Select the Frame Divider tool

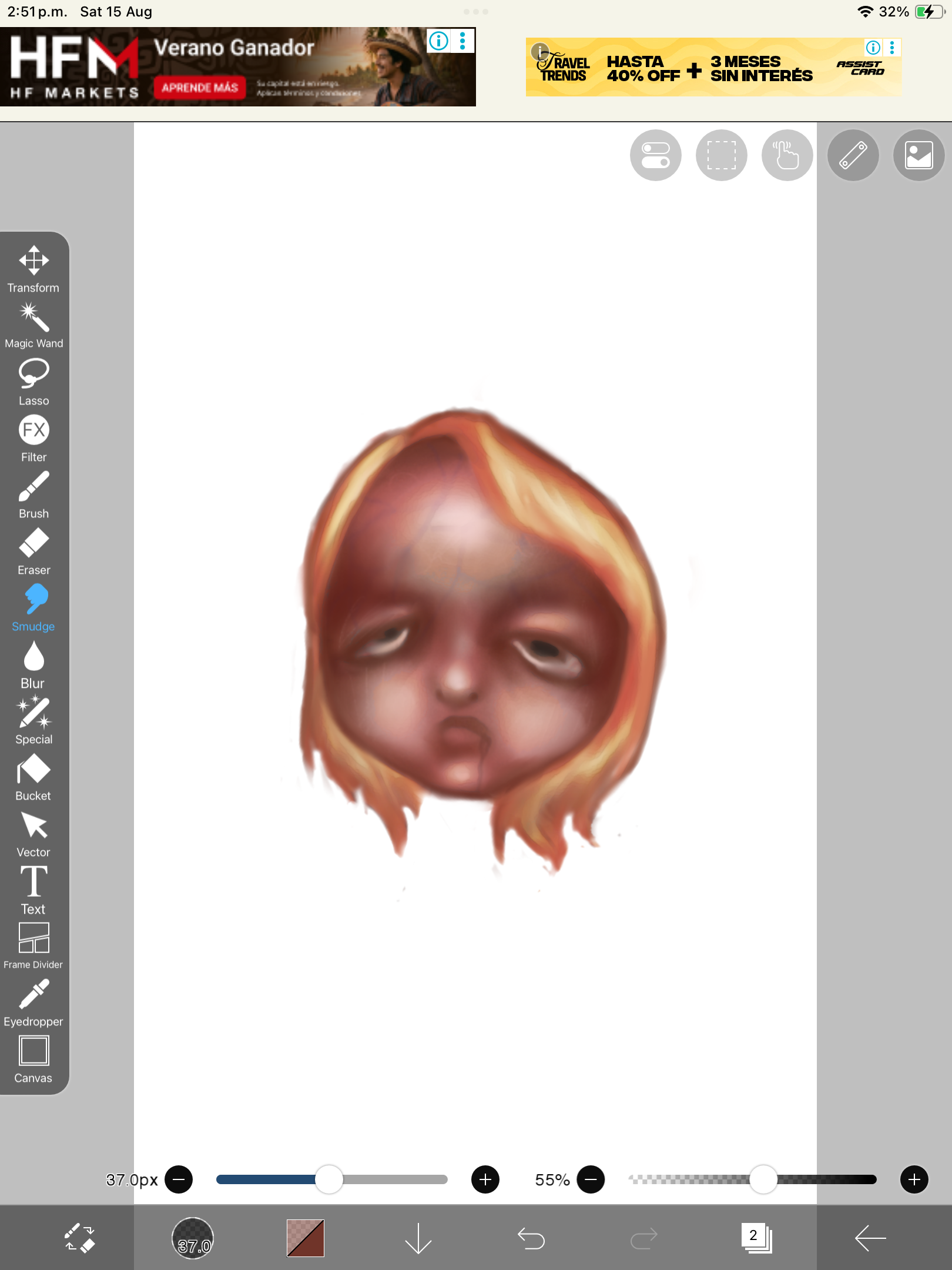33,945
